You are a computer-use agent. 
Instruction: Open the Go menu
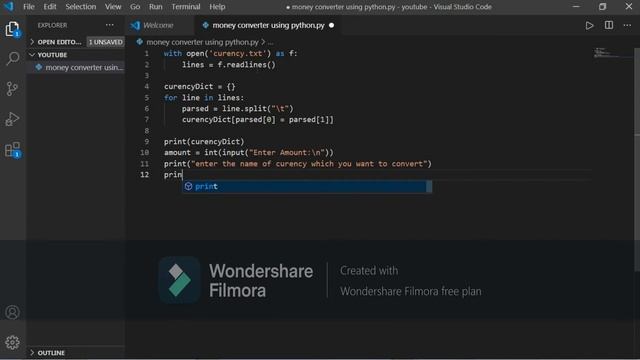tap(135, 7)
